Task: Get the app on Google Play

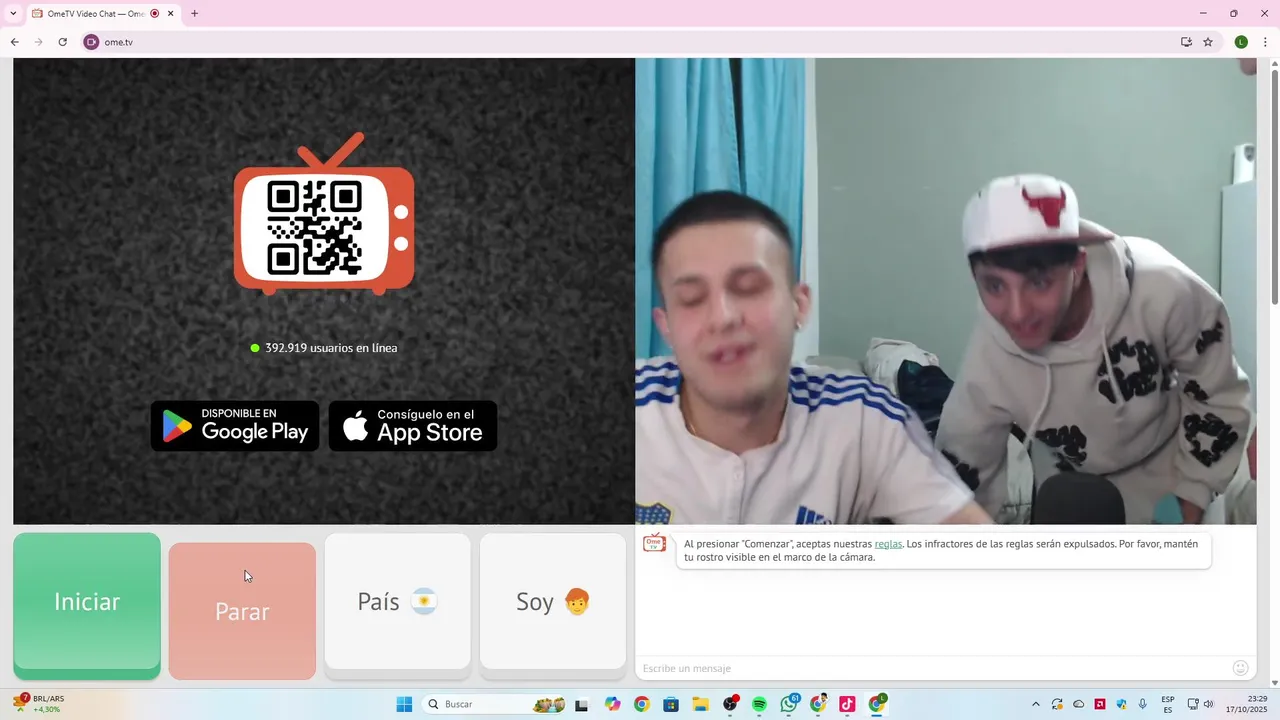Action: tap(235, 426)
